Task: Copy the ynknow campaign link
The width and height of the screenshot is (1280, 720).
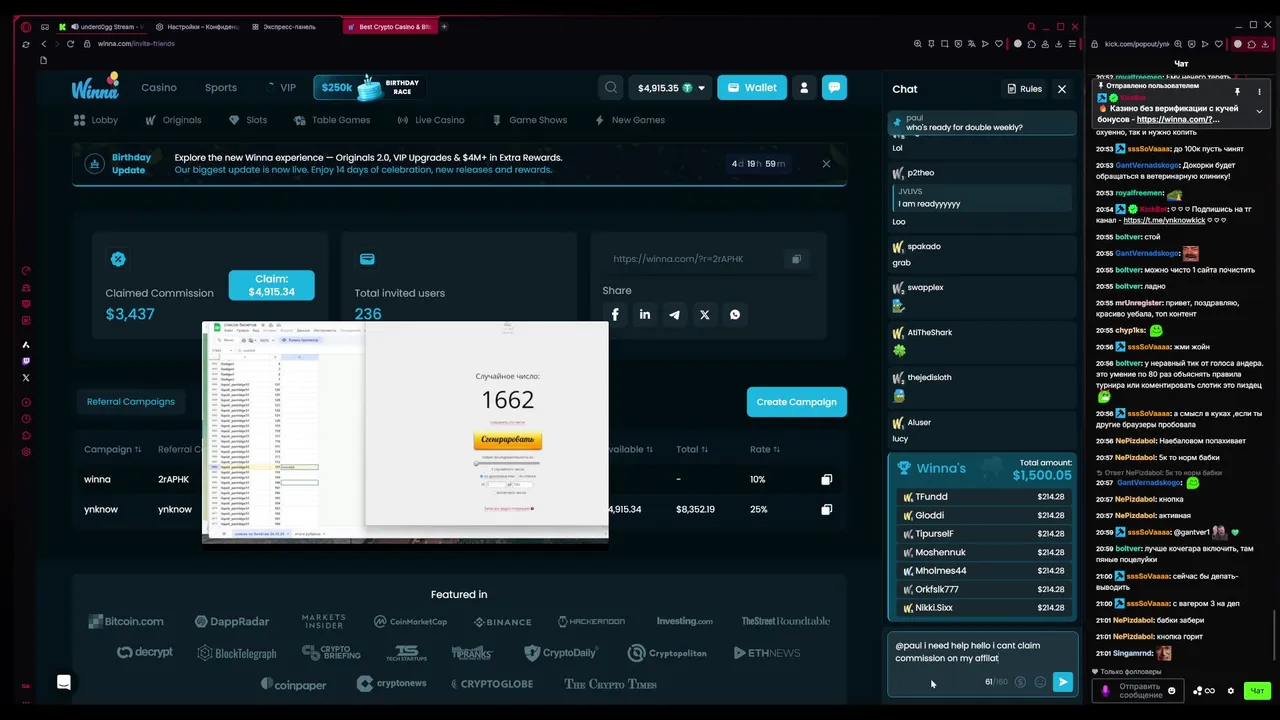Action: [x=826, y=510]
